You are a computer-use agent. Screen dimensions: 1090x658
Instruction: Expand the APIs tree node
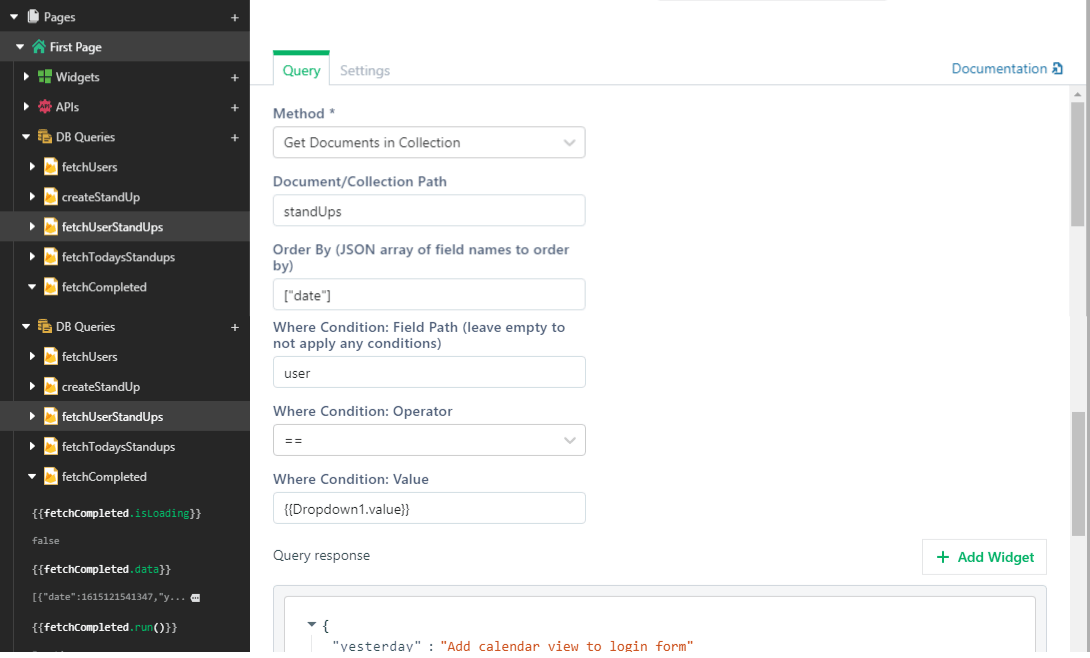click(27, 107)
